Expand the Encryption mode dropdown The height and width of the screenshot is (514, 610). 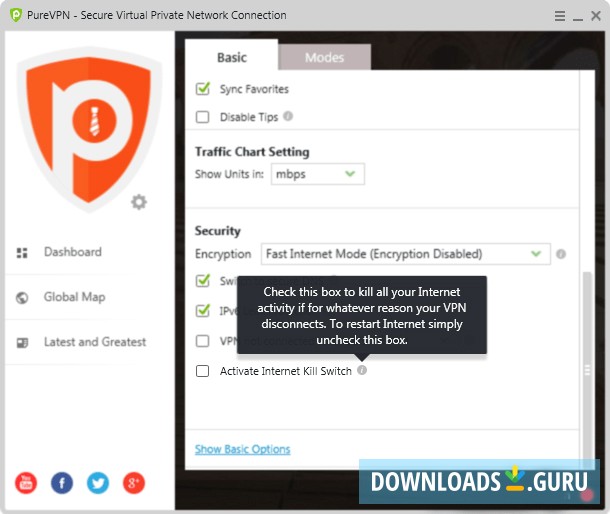[x=406, y=254]
